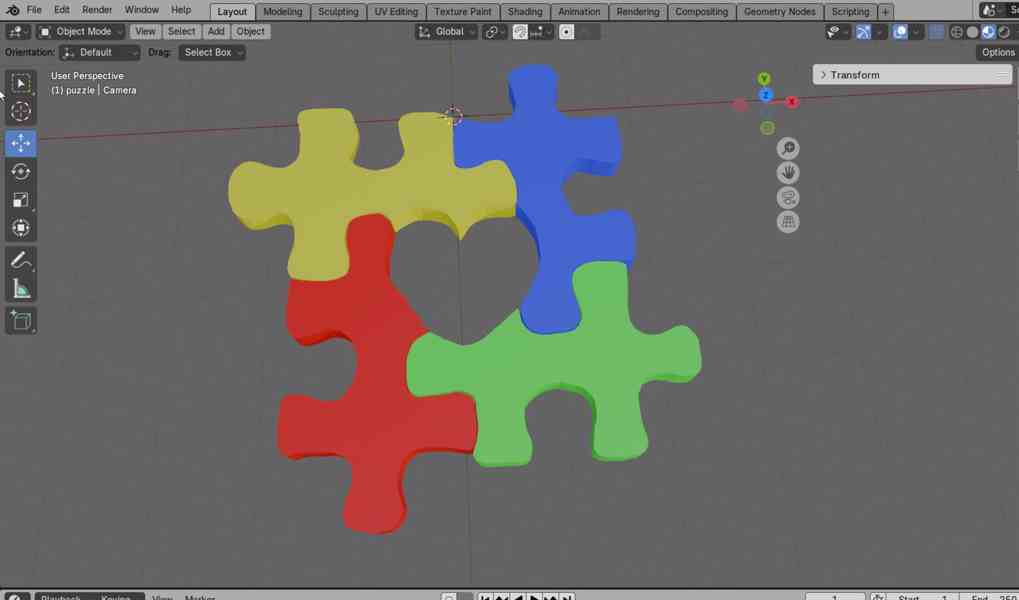Click the Add Cube tool
Viewport: 1019px width, 600px height.
coord(21,321)
